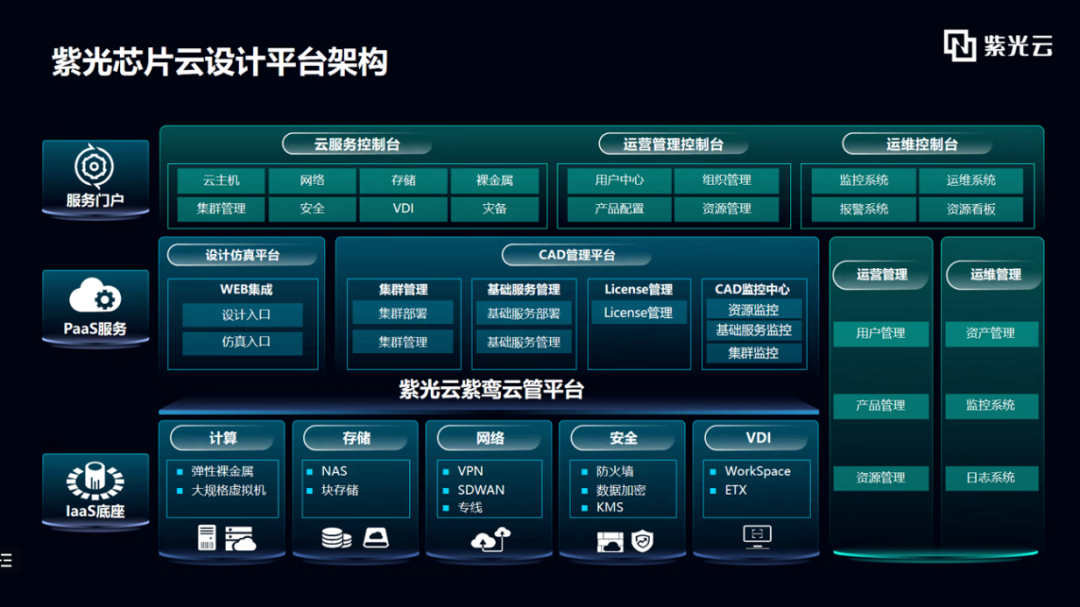Click the VDI tile in 云服务控制台
Screen dimensions: 1080x607
coord(403,209)
